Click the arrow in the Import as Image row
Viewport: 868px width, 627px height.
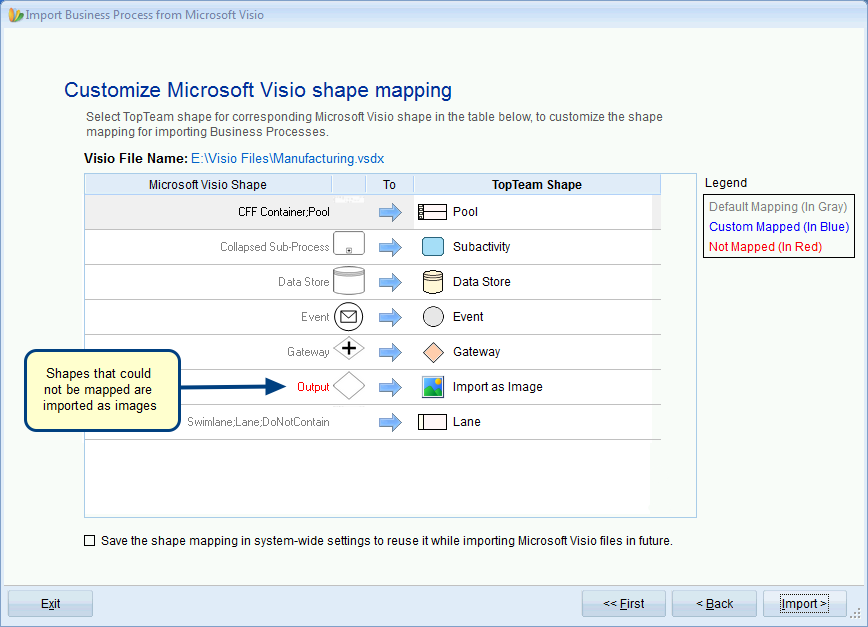coord(390,387)
